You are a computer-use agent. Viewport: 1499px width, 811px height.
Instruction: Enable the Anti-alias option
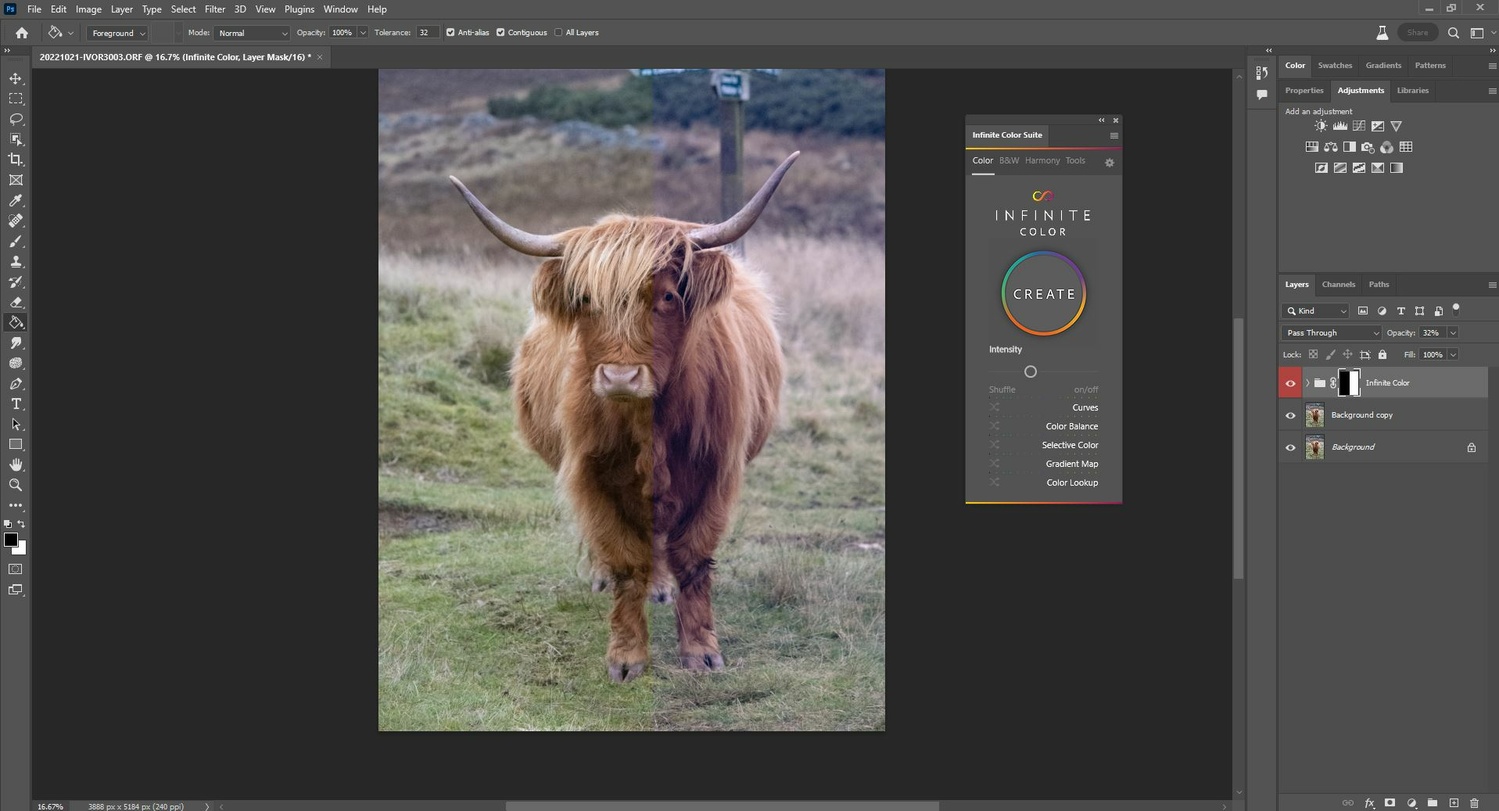[x=449, y=32]
